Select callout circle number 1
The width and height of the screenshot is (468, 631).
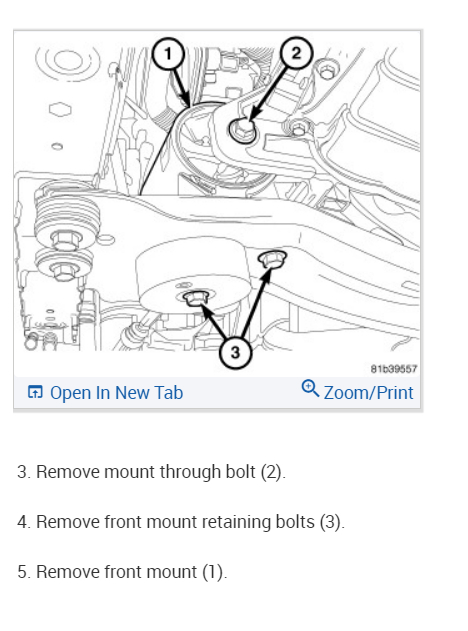168,54
